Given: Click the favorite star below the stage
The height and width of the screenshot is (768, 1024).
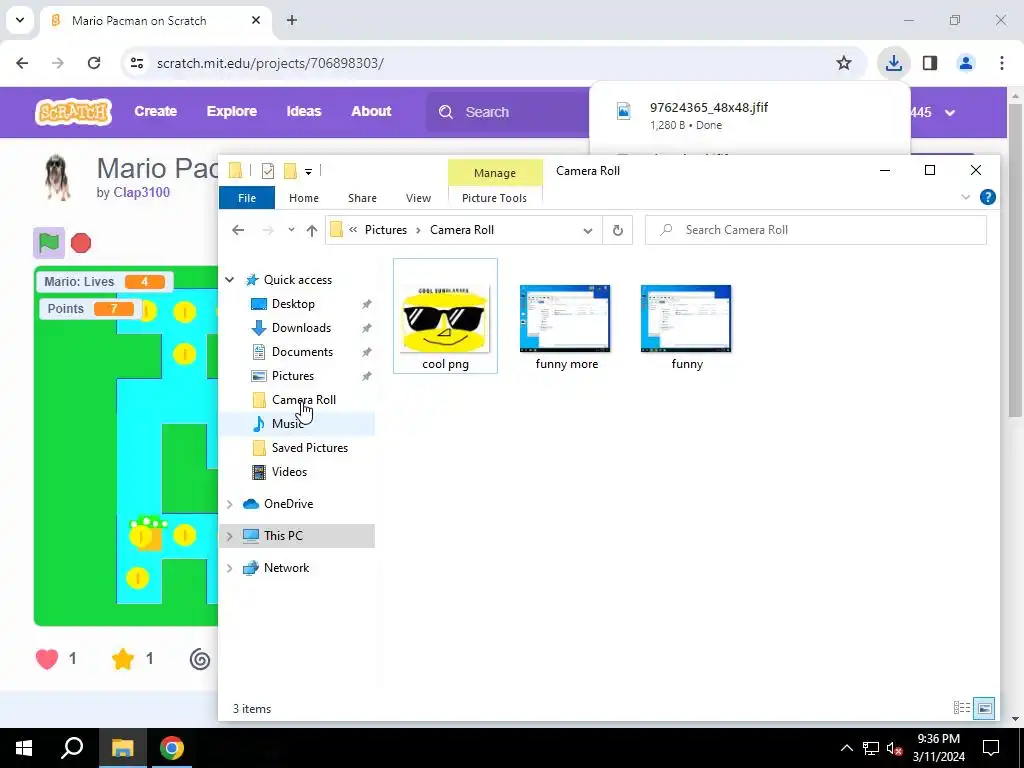Looking at the screenshot, I should pyautogui.click(x=123, y=658).
